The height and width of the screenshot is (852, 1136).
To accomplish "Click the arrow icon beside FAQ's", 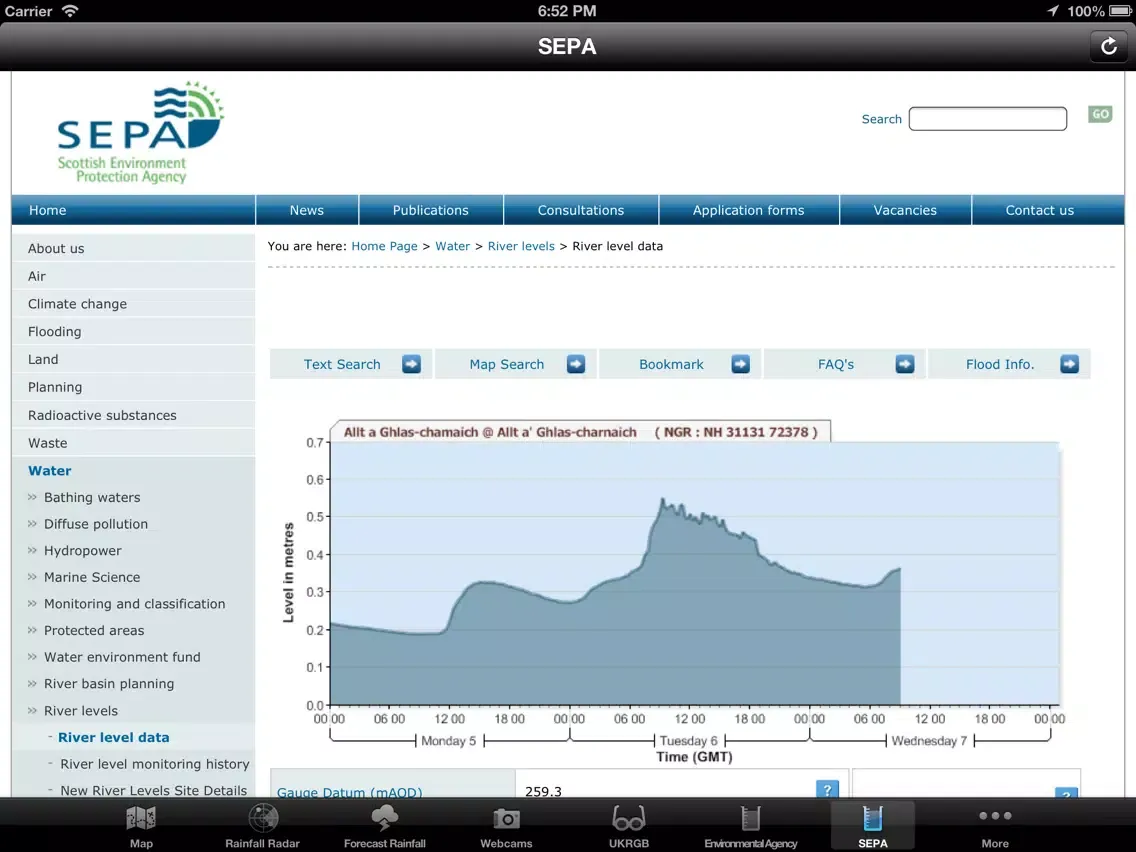I will 905,364.
